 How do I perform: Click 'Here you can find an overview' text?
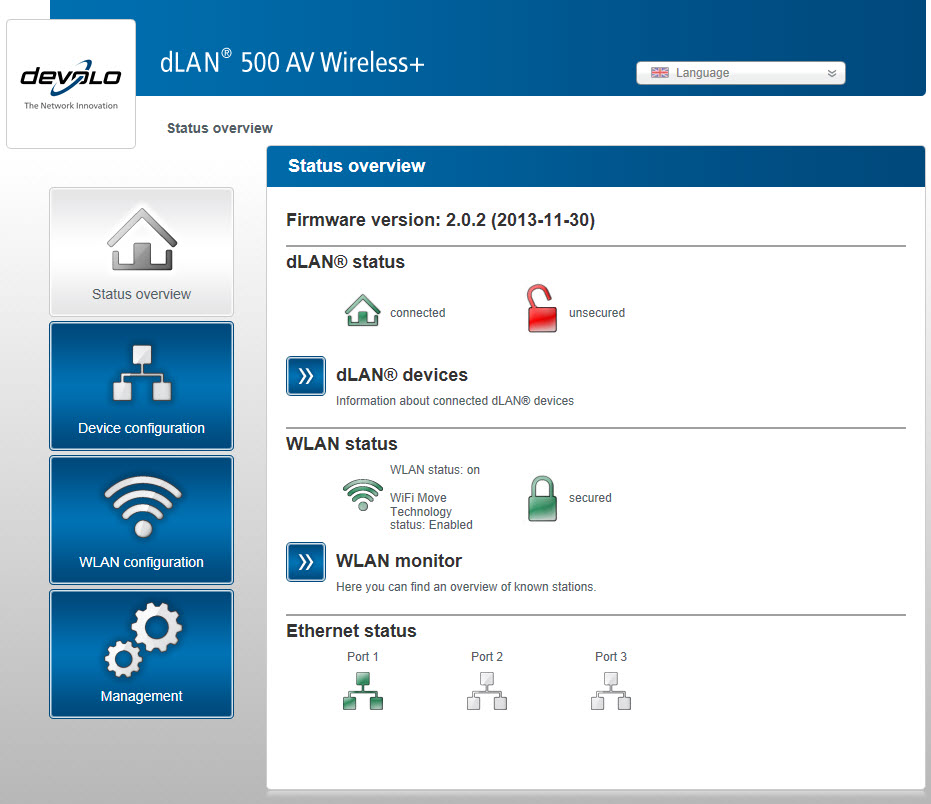466,587
